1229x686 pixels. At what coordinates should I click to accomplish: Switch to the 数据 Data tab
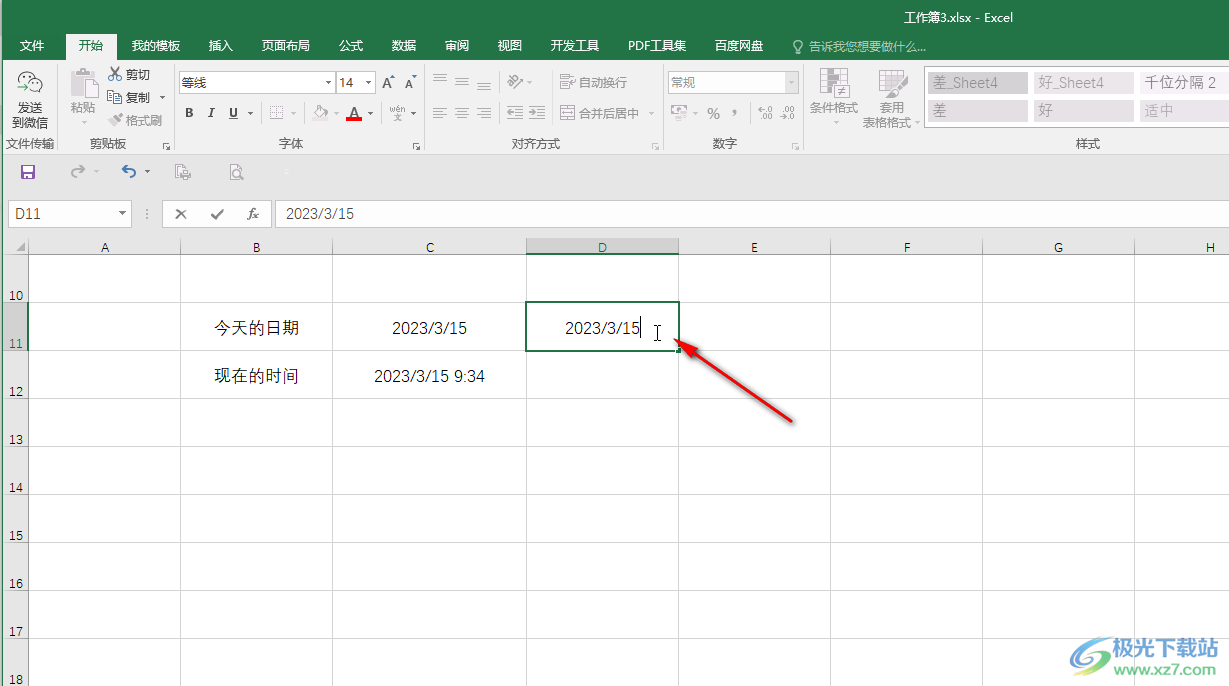pyautogui.click(x=404, y=46)
